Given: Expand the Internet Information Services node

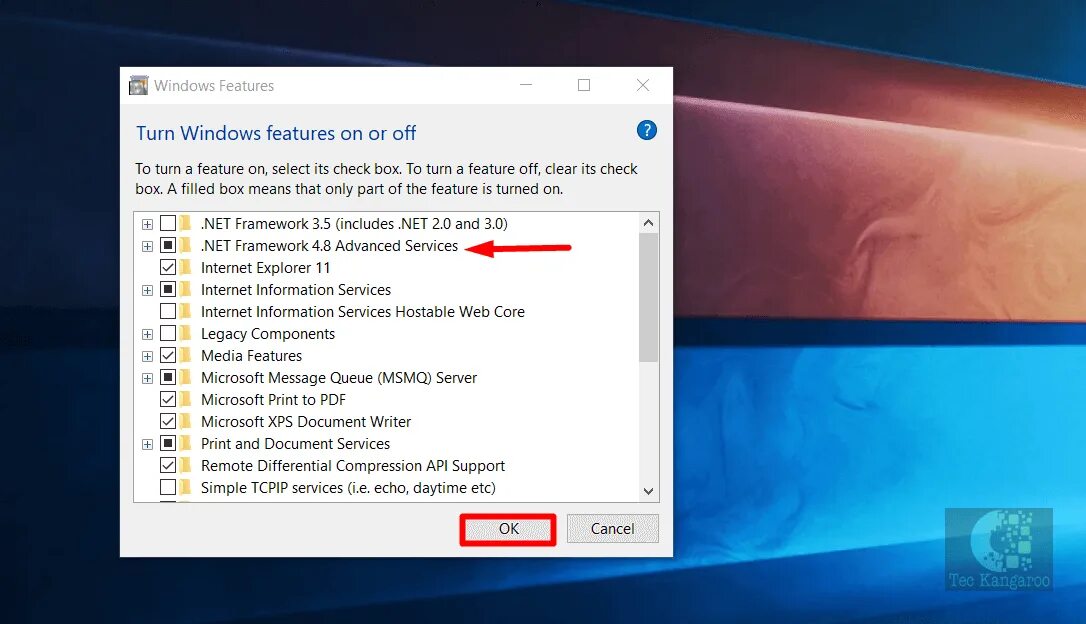Looking at the screenshot, I should click(x=147, y=290).
